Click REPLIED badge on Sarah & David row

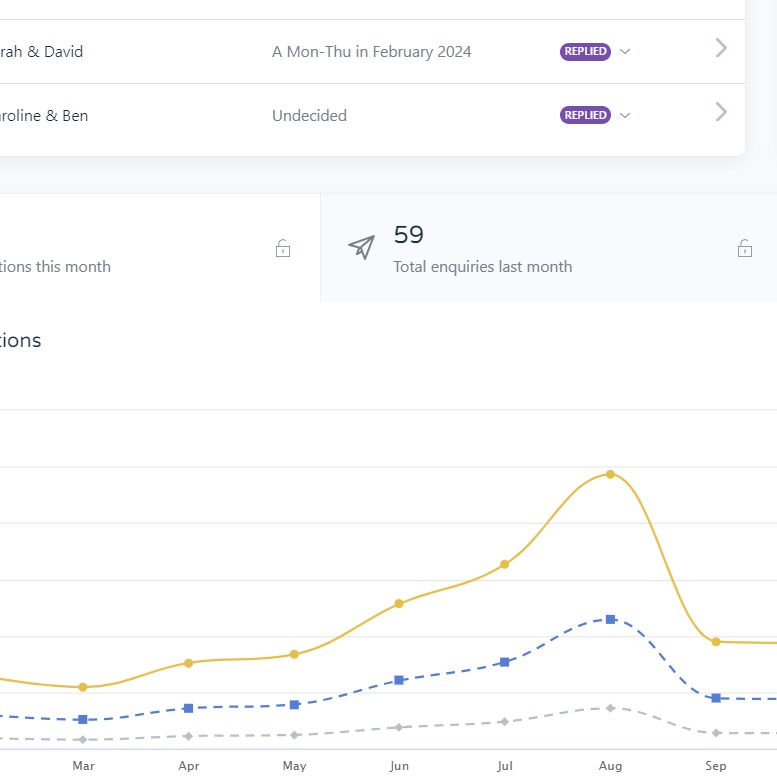(585, 52)
